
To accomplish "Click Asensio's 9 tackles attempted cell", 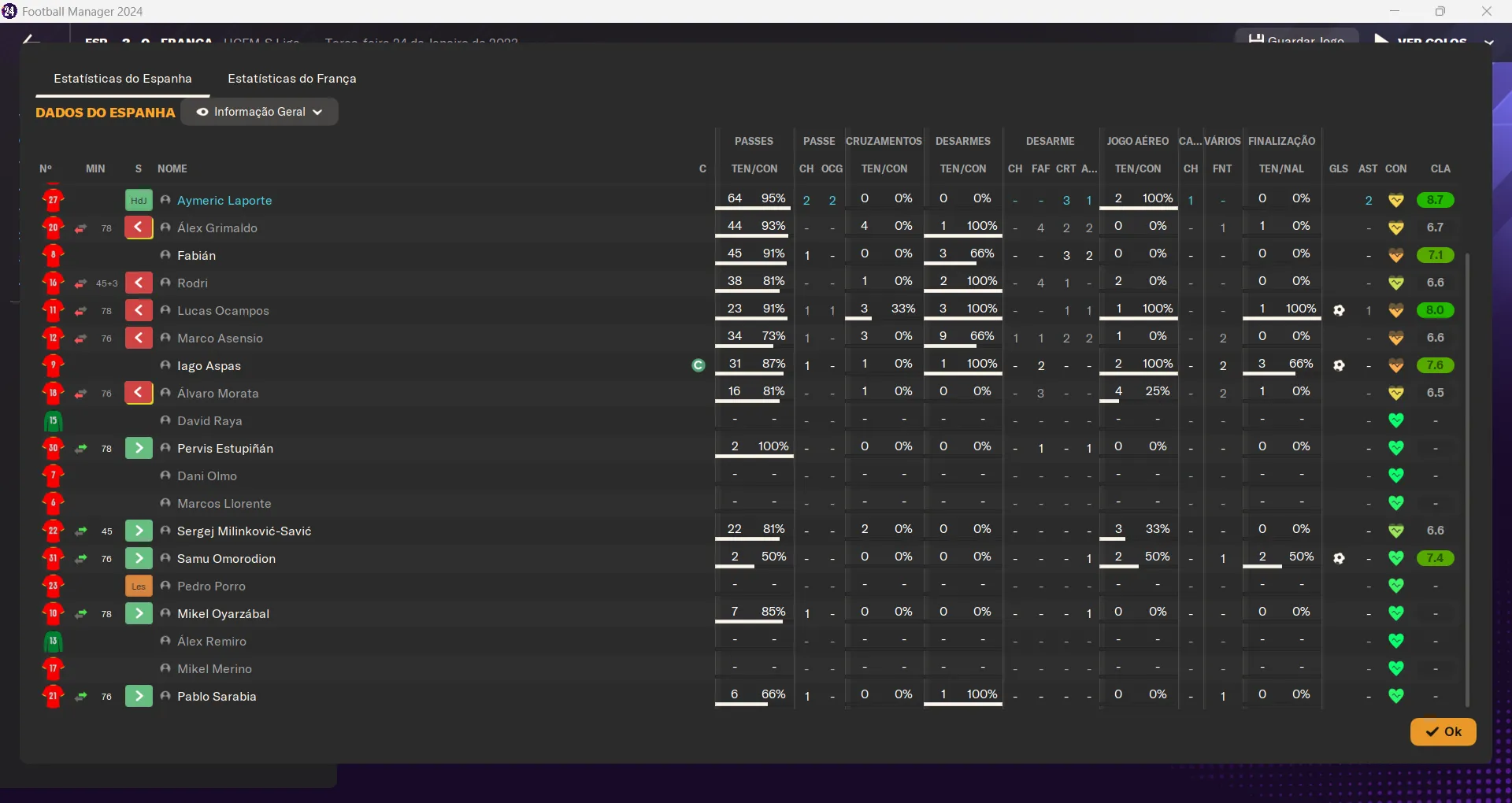I will [943, 336].
